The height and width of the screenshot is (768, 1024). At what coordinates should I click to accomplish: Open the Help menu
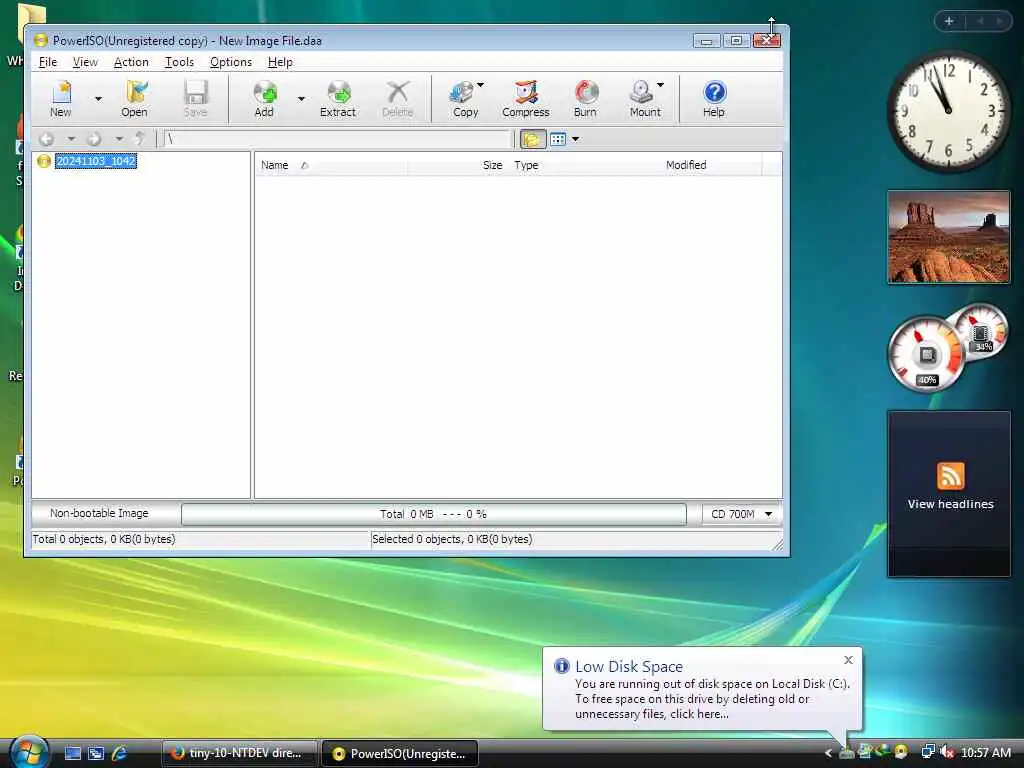pos(280,62)
